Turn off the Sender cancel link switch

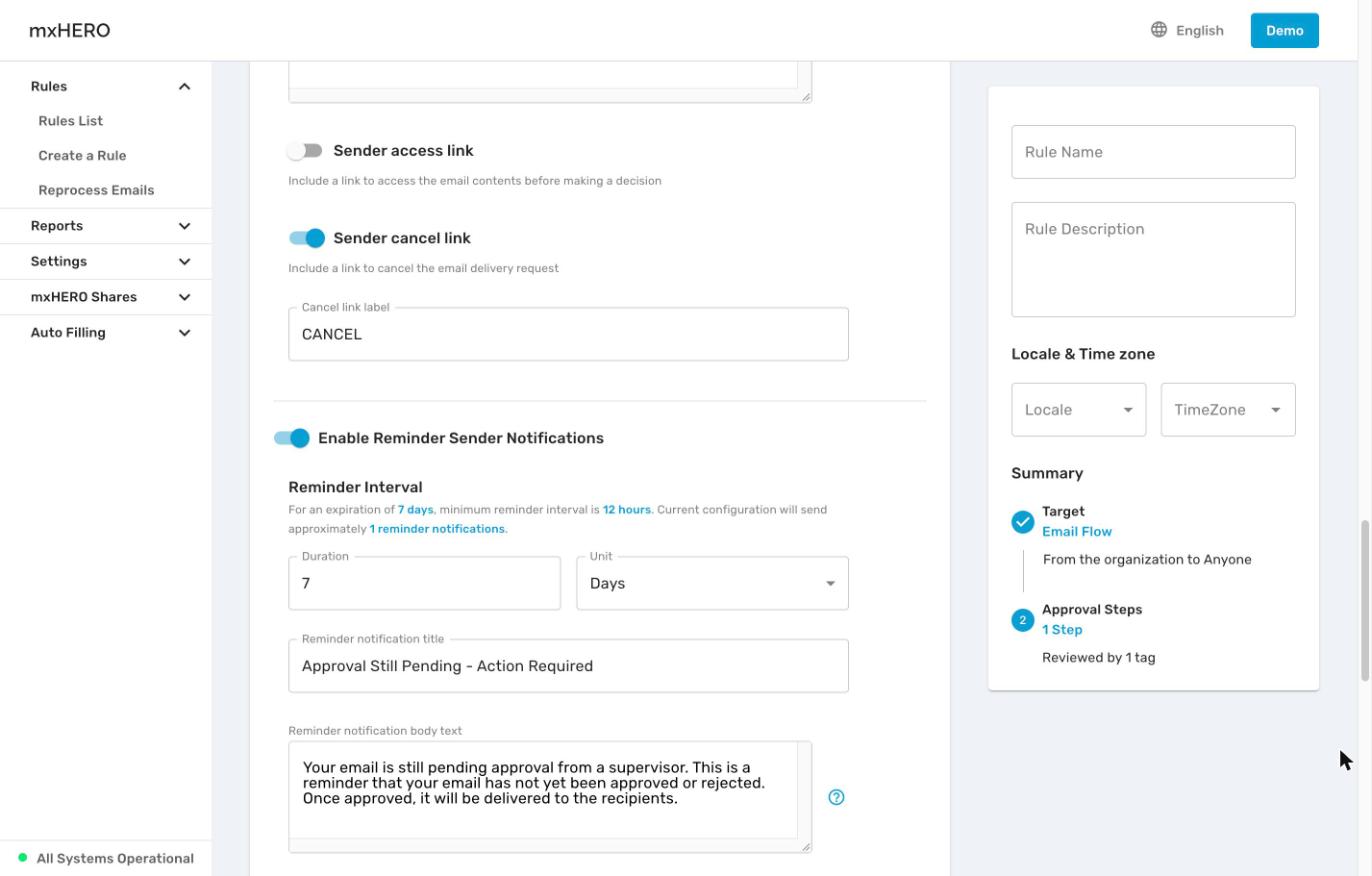(x=307, y=238)
